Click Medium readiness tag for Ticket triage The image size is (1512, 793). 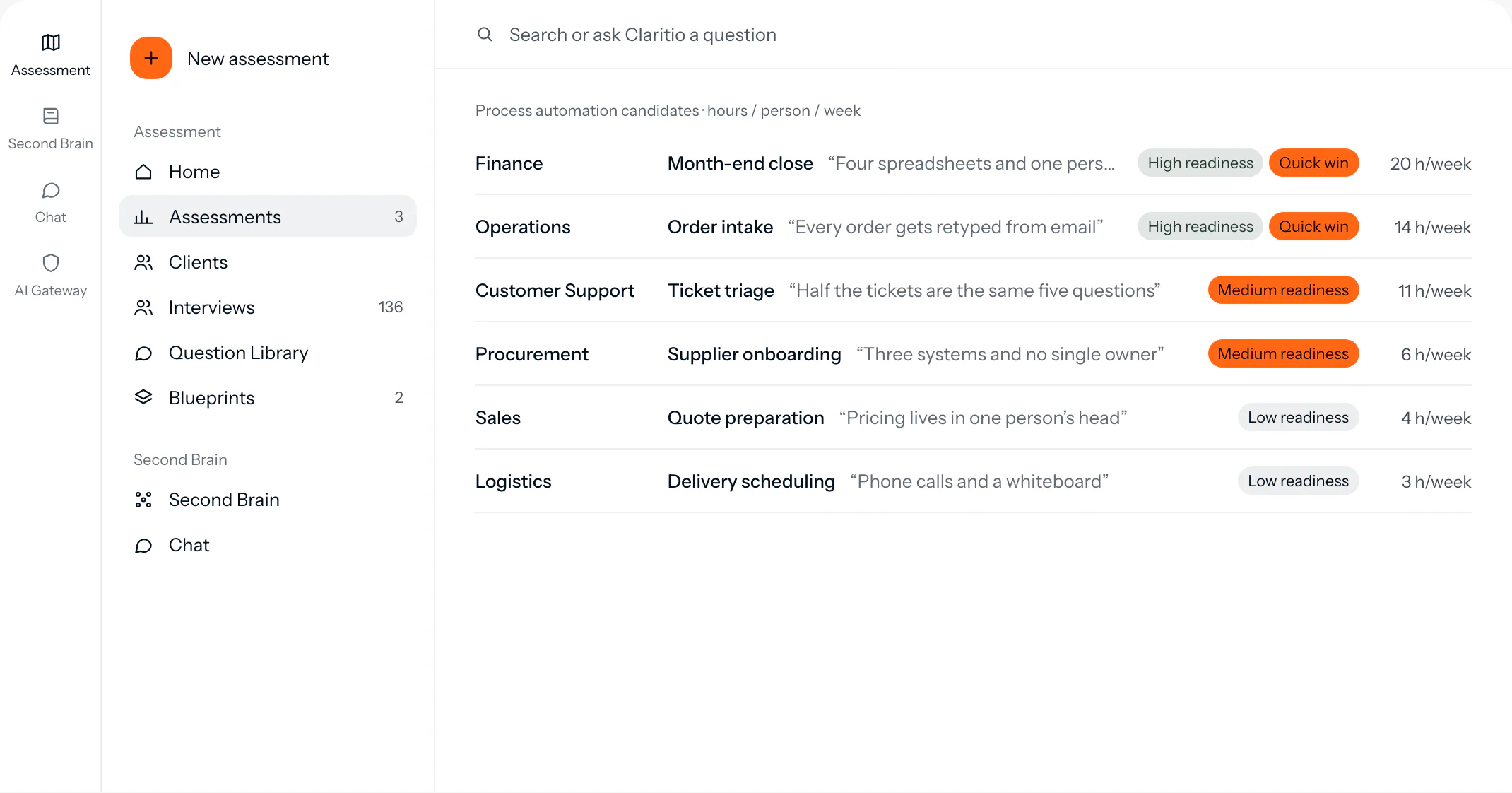pos(1283,290)
